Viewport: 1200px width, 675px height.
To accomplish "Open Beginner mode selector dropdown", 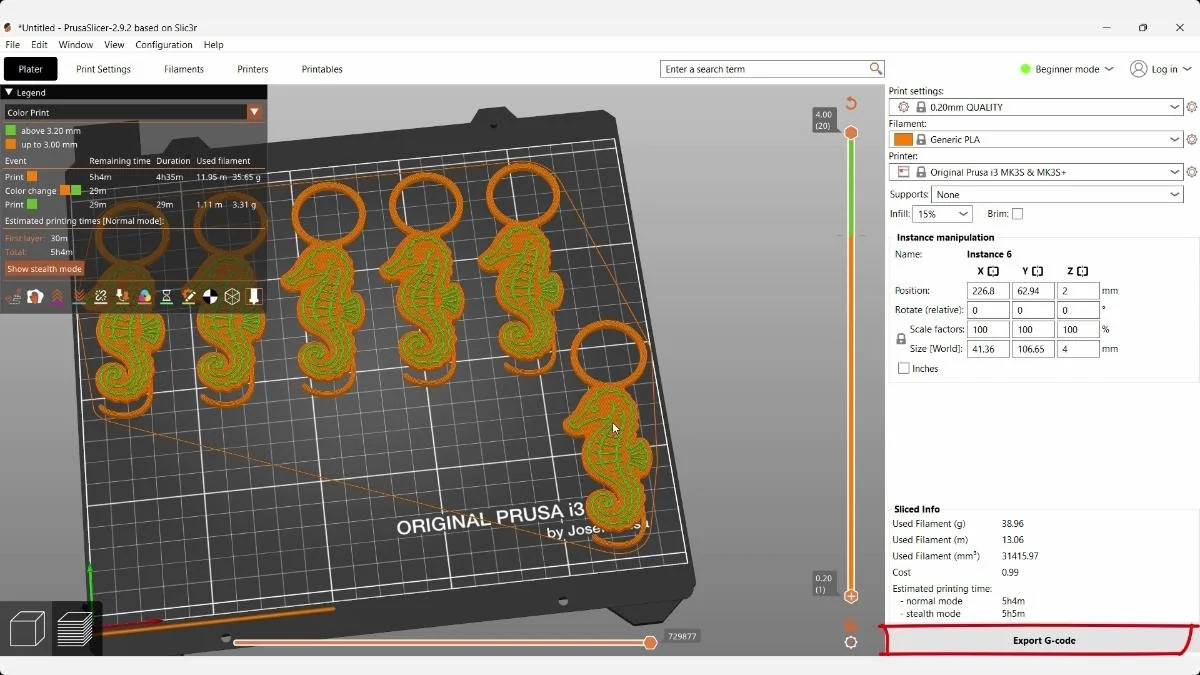I will coord(1066,69).
